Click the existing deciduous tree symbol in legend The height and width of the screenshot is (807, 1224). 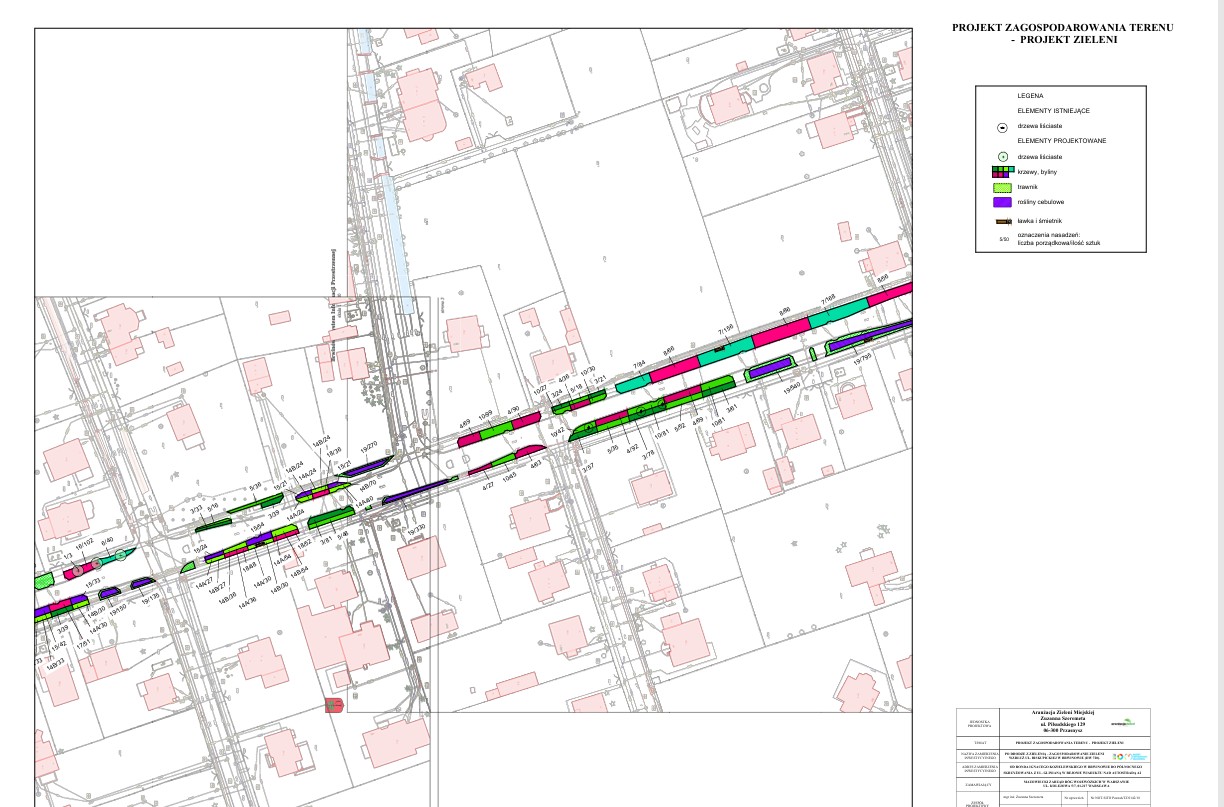[1001, 127]
